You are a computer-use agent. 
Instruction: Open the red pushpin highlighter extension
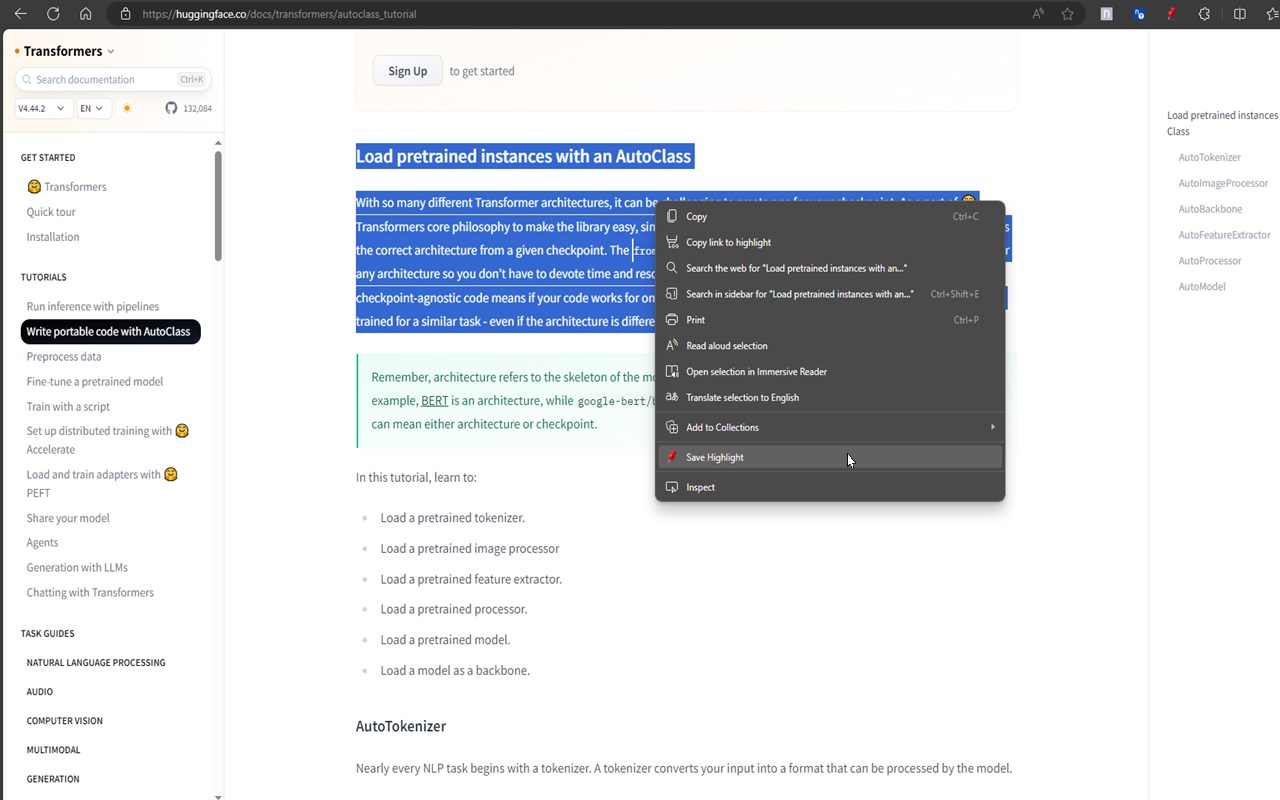click(1171, 14)
